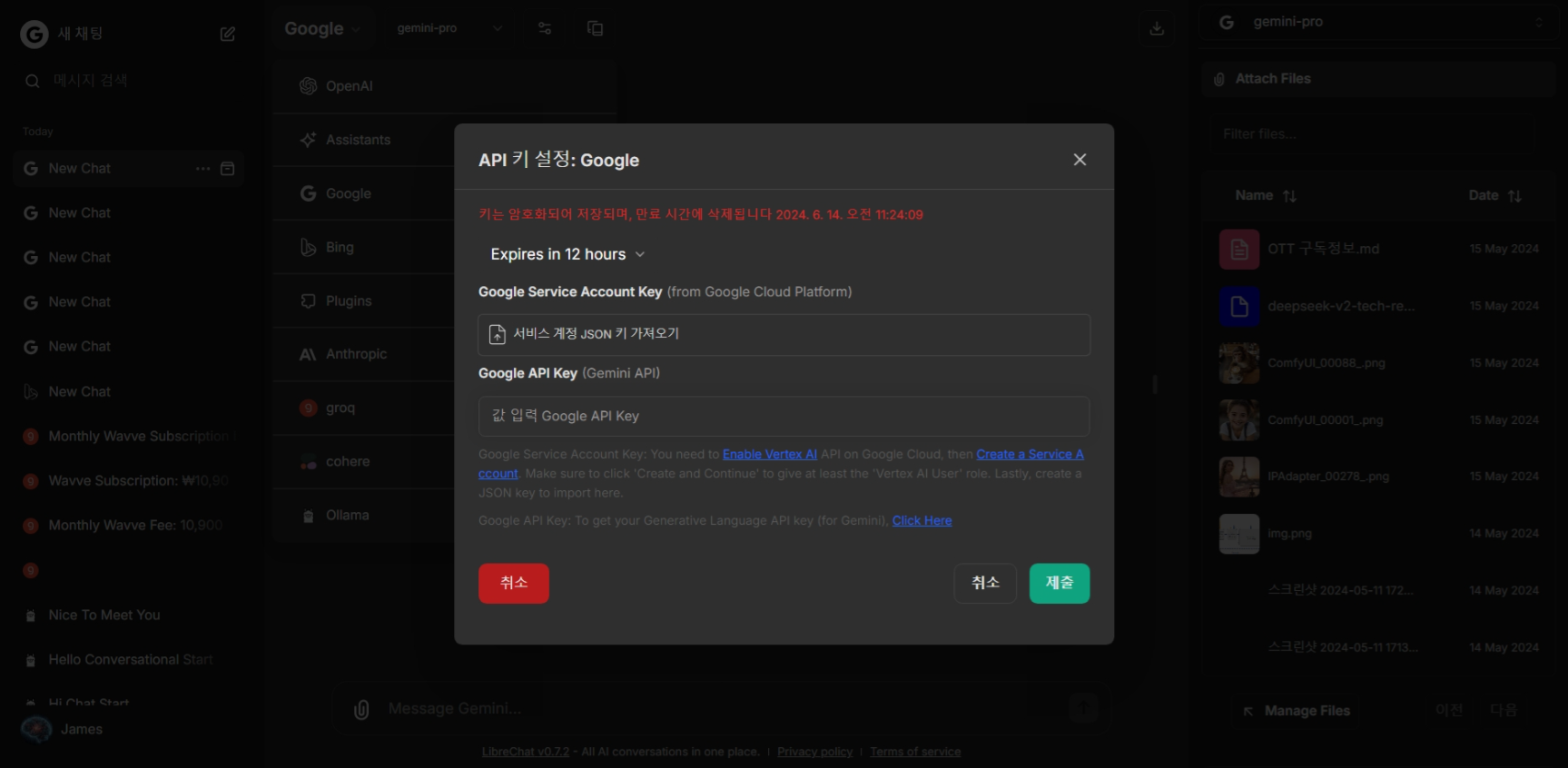1568x768 pixels.
Task: Click the deepseek-v2-tech file icon
Action: (x=1239, y=306)
